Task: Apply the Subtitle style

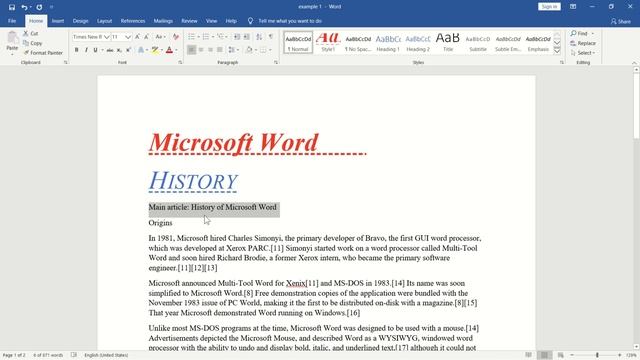Action: (478, 42)
